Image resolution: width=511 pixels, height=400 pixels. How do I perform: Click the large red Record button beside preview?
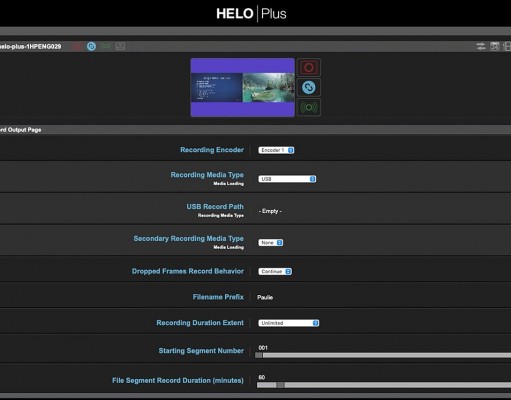(309, 68)
